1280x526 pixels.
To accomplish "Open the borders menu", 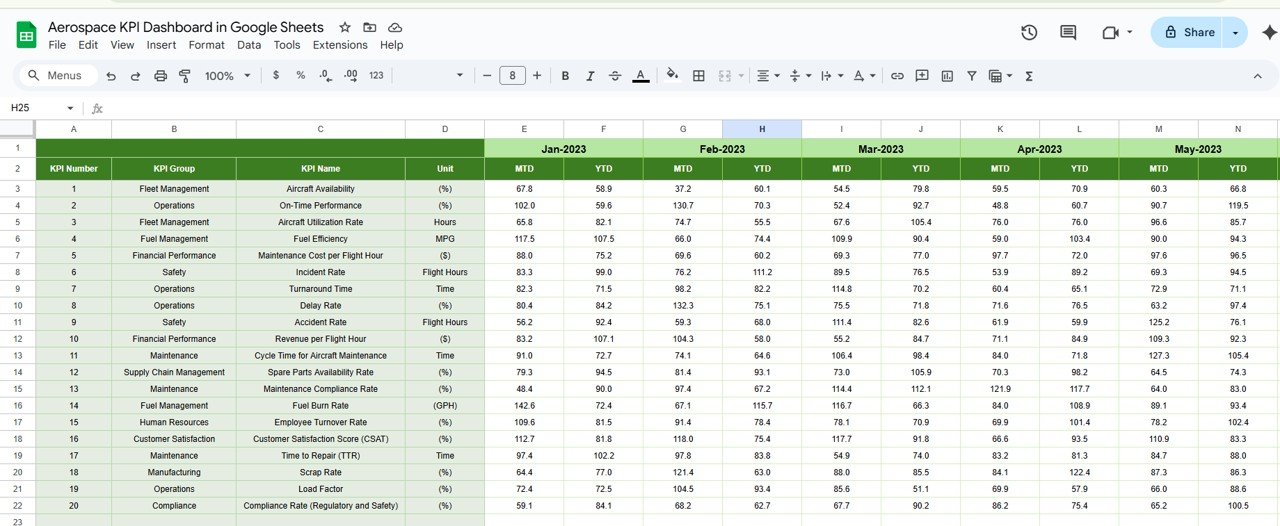I will (699, 76).
